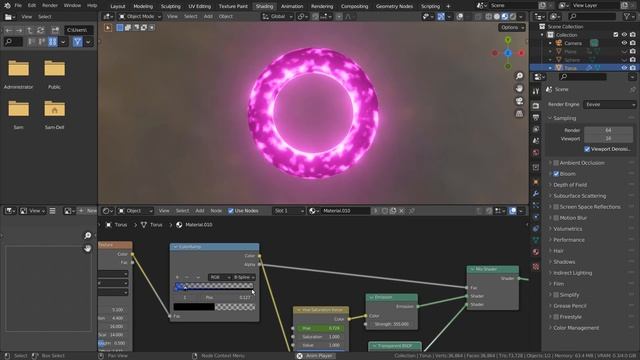Open Object Mode dropdown in viewport
The image size is (640, 360).
pos(140,17)
